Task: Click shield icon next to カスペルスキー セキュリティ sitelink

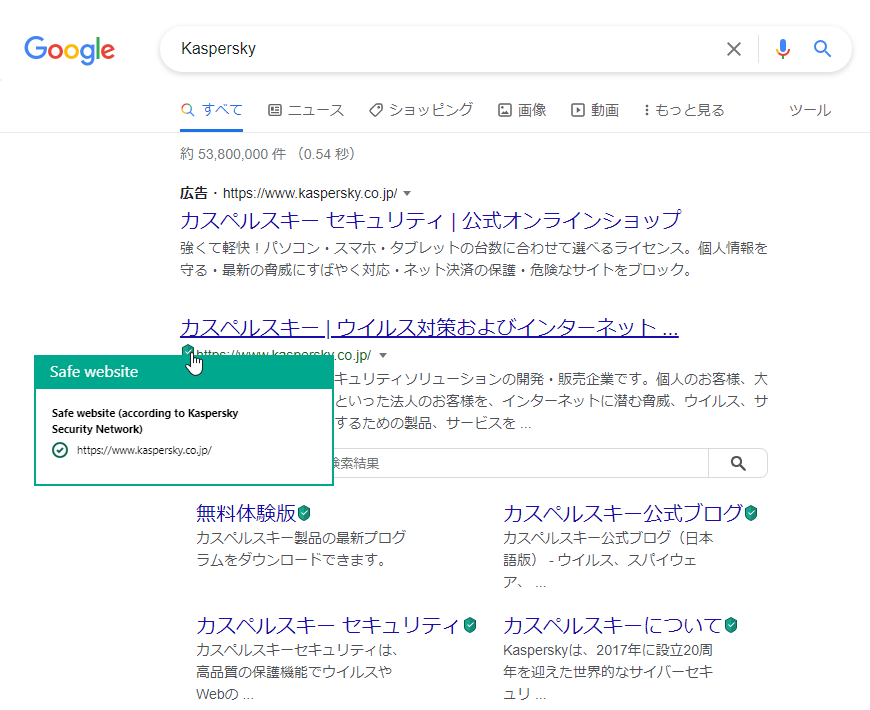Action: pyautogui.click(x=470, y=625)
